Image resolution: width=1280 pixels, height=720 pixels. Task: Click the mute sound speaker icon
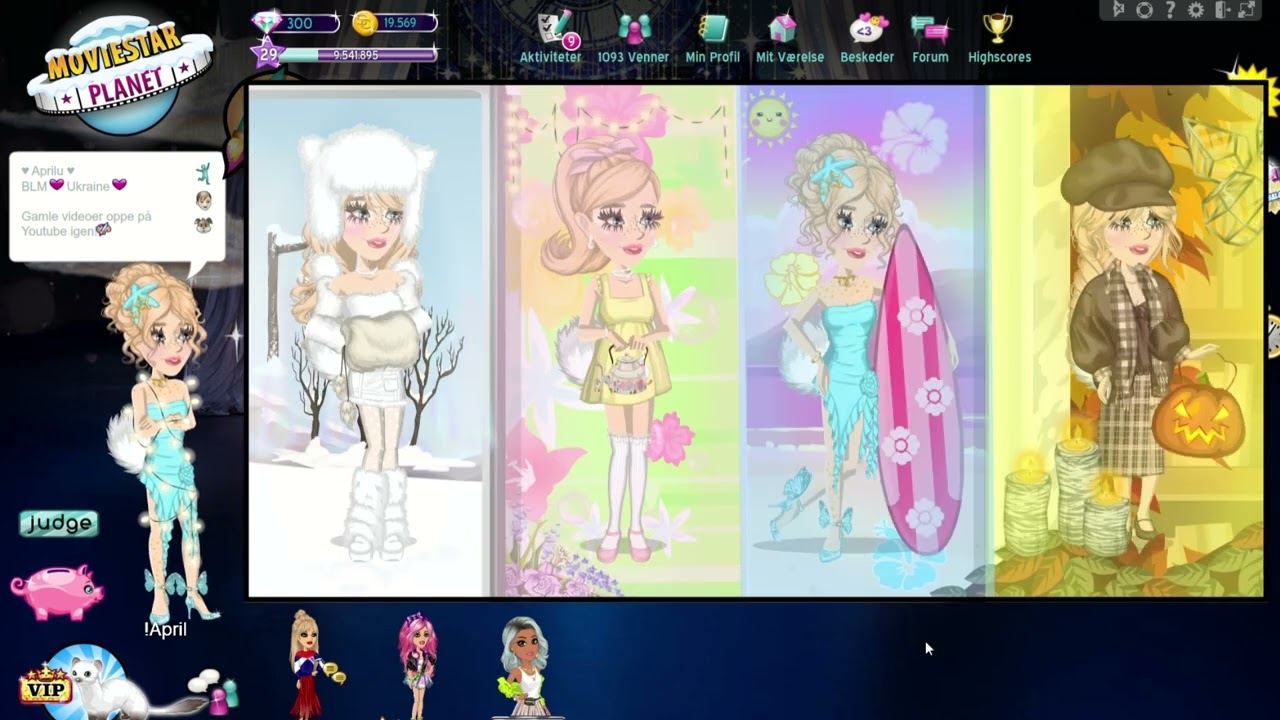pos(1119,10)
